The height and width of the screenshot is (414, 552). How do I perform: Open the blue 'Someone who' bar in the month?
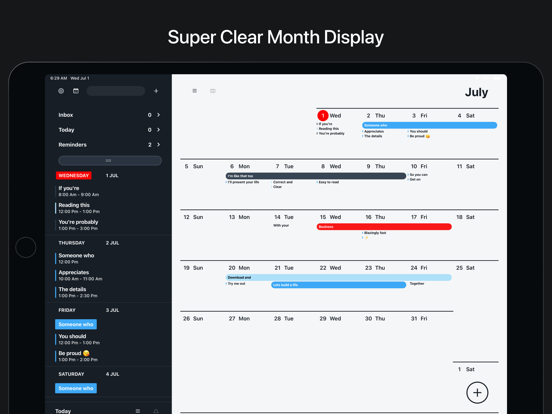pyautogui.click(x=429, y=125)
